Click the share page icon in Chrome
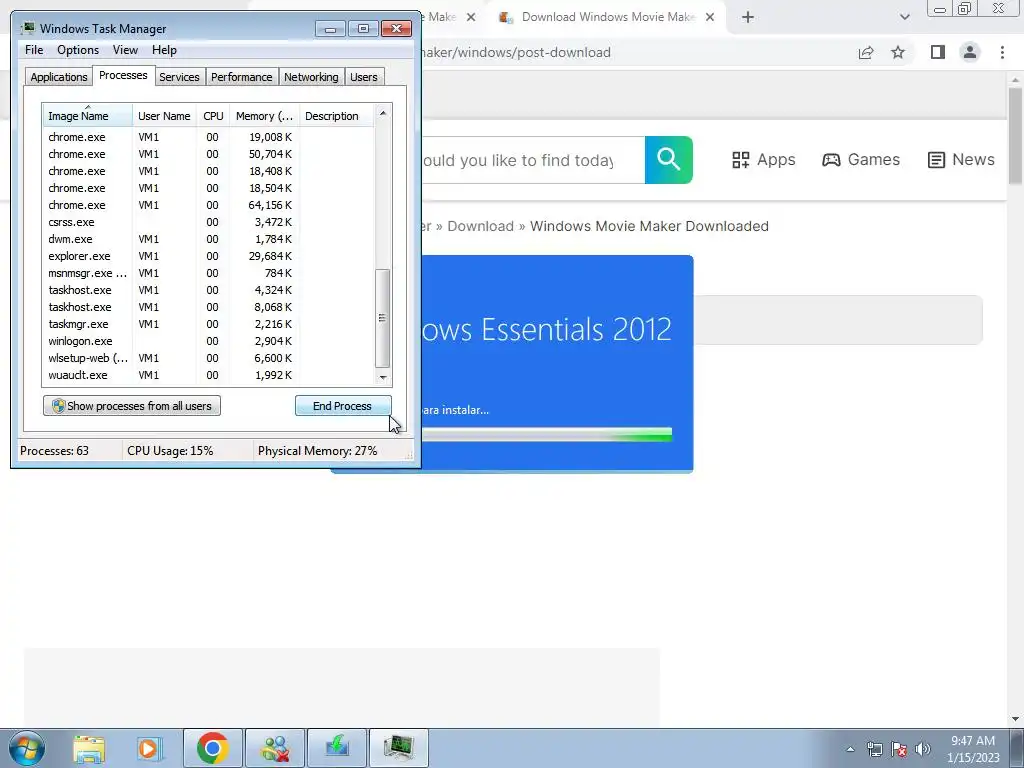The image size is (1024, 768). point(866,52)
